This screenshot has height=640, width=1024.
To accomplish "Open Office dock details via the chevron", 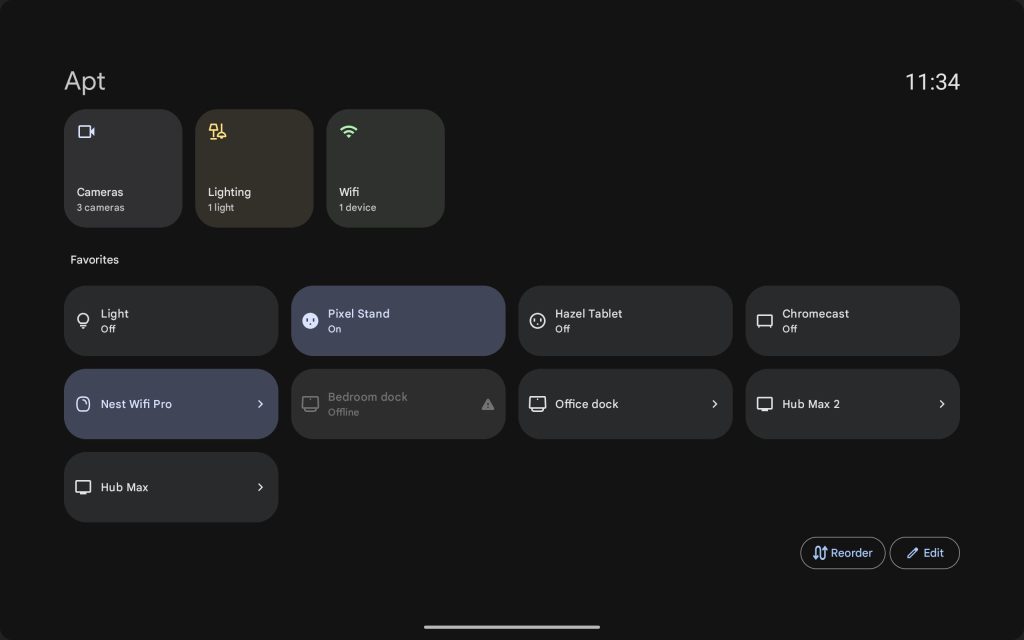I will coord(714,404).
